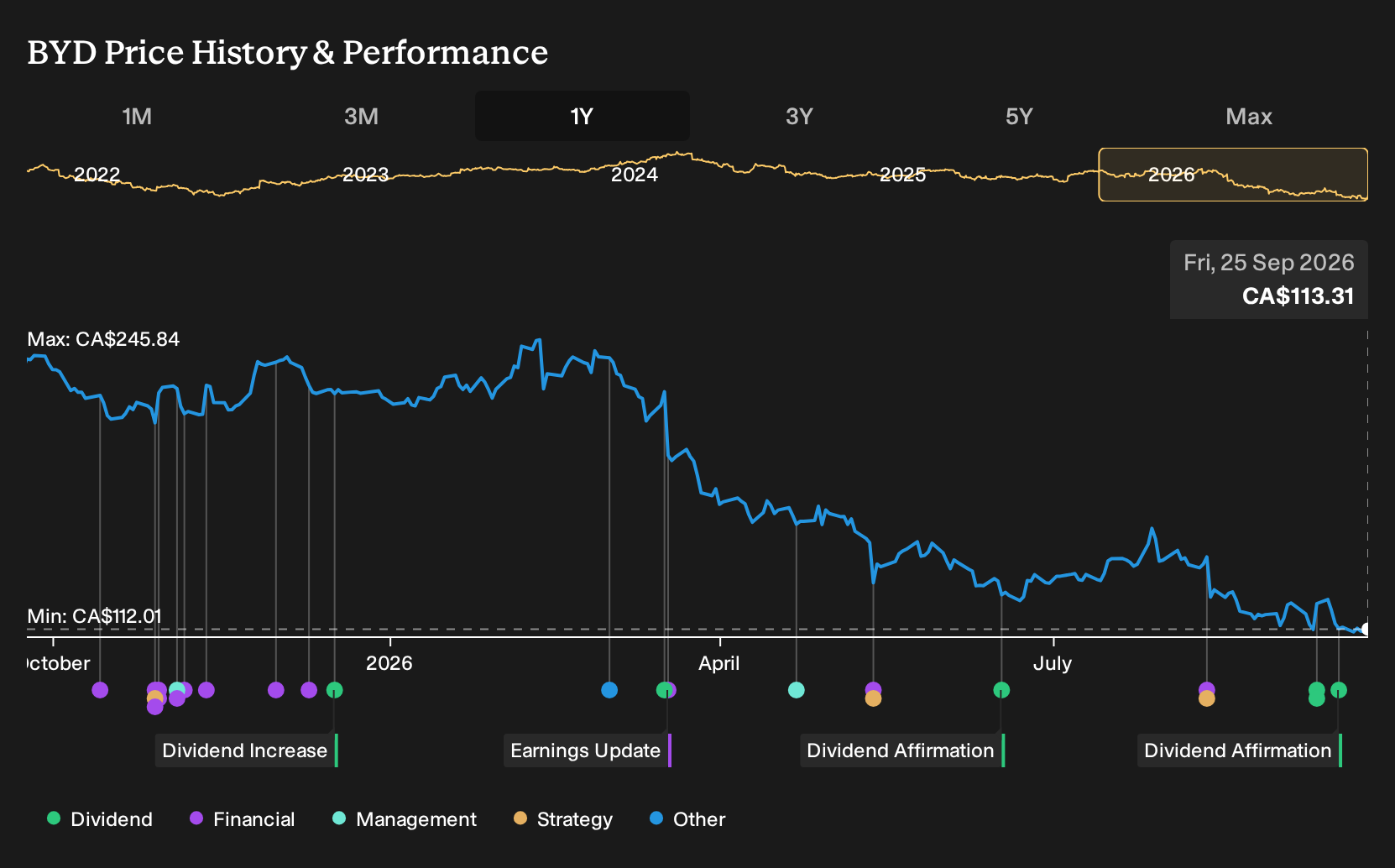Open the Earnings Update event label
The height and width of the screenshot is (868, 1395).
(x=587, y=750)
